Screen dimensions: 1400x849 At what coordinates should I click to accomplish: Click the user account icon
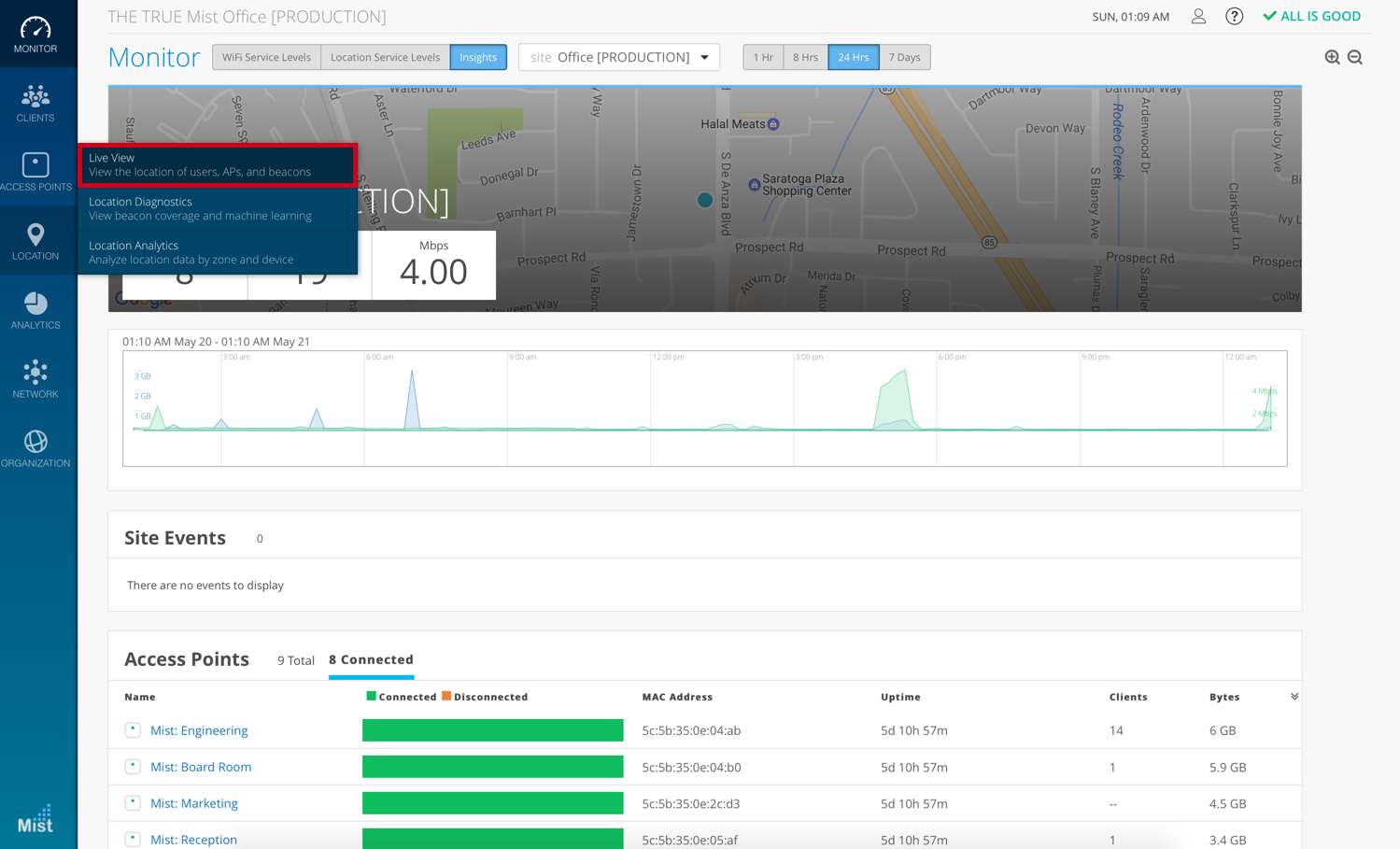click(1198, 17)
